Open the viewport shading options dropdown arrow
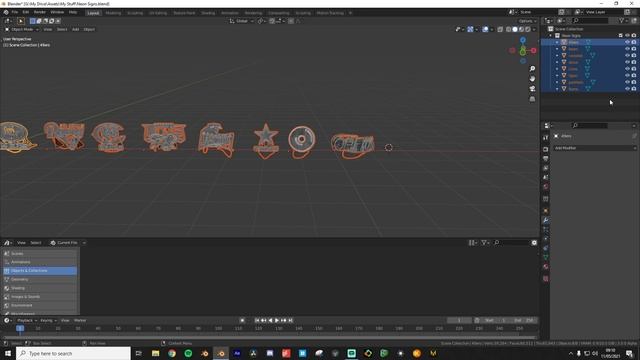The image size is (640, 360). (x=534, y=29)
